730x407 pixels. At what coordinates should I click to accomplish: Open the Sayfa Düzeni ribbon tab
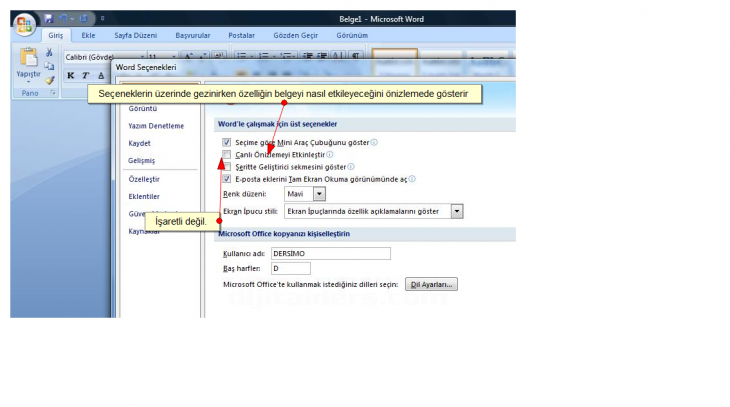[135, 35]
